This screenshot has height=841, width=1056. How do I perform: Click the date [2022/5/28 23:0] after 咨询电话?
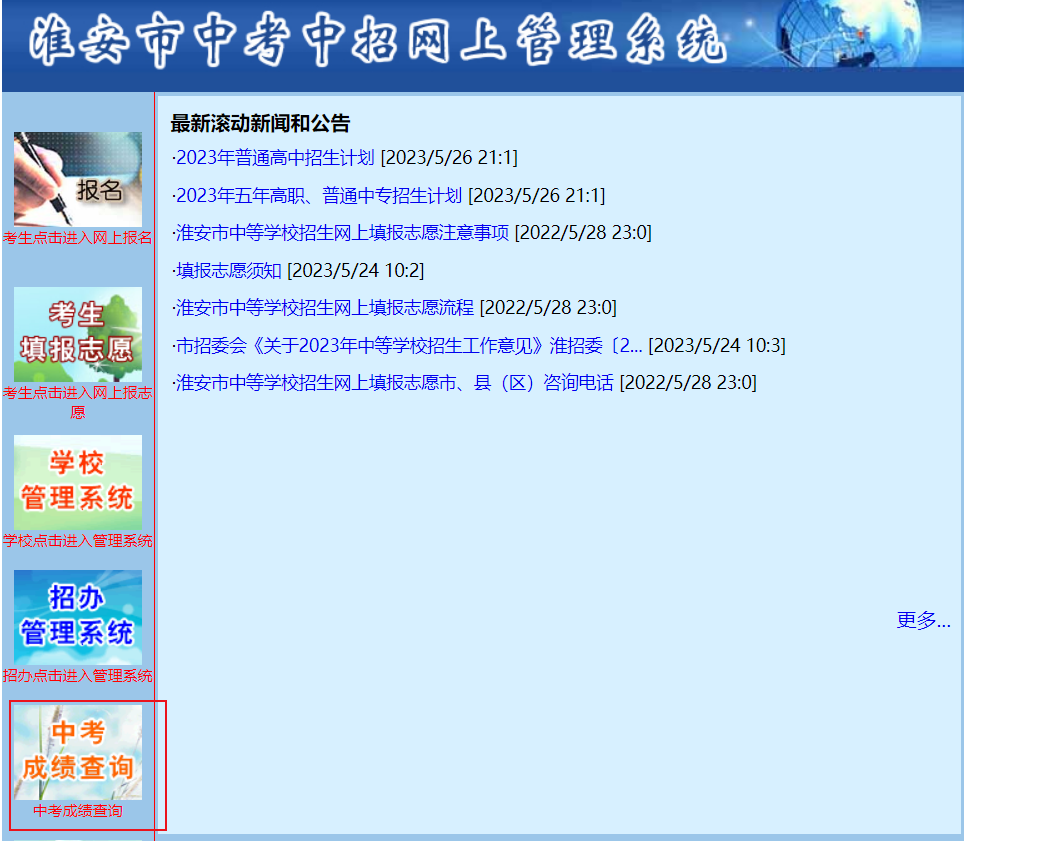pos(688,382)
